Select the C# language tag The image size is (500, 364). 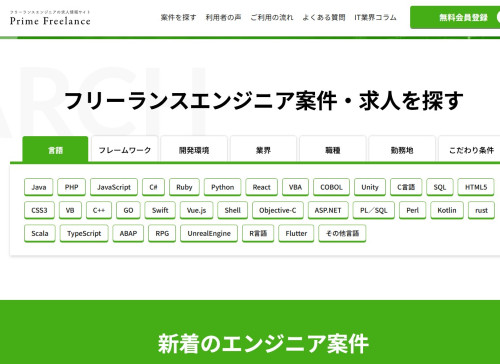coord(153,187)
